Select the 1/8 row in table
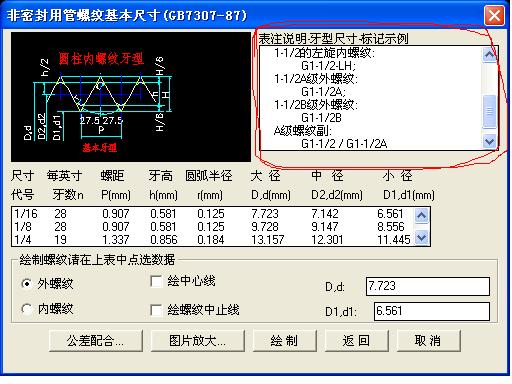Viewport: 512px width, 384px height. pos(213,227)
